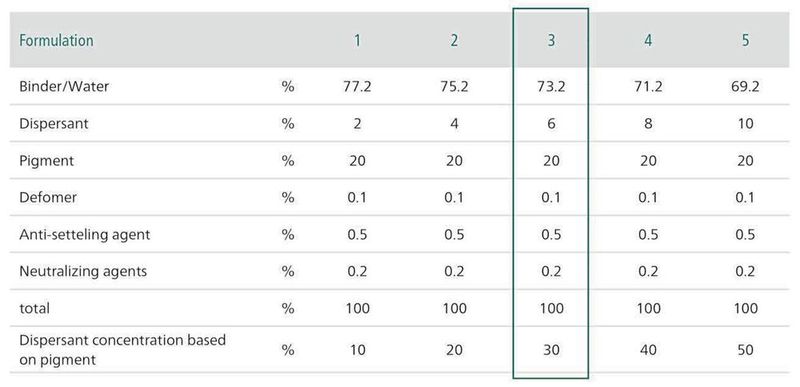Select the Pigment row label
The image size is (800, 387).
click(46, 161)
